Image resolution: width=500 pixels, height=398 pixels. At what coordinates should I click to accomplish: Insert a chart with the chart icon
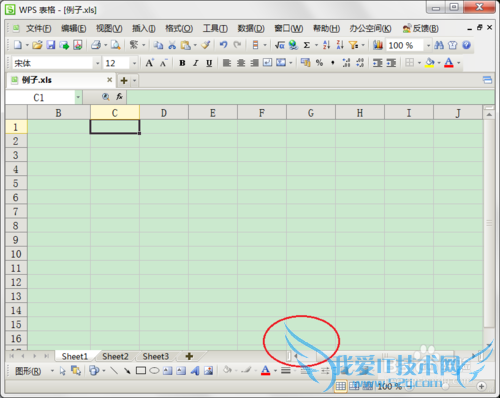378,45
